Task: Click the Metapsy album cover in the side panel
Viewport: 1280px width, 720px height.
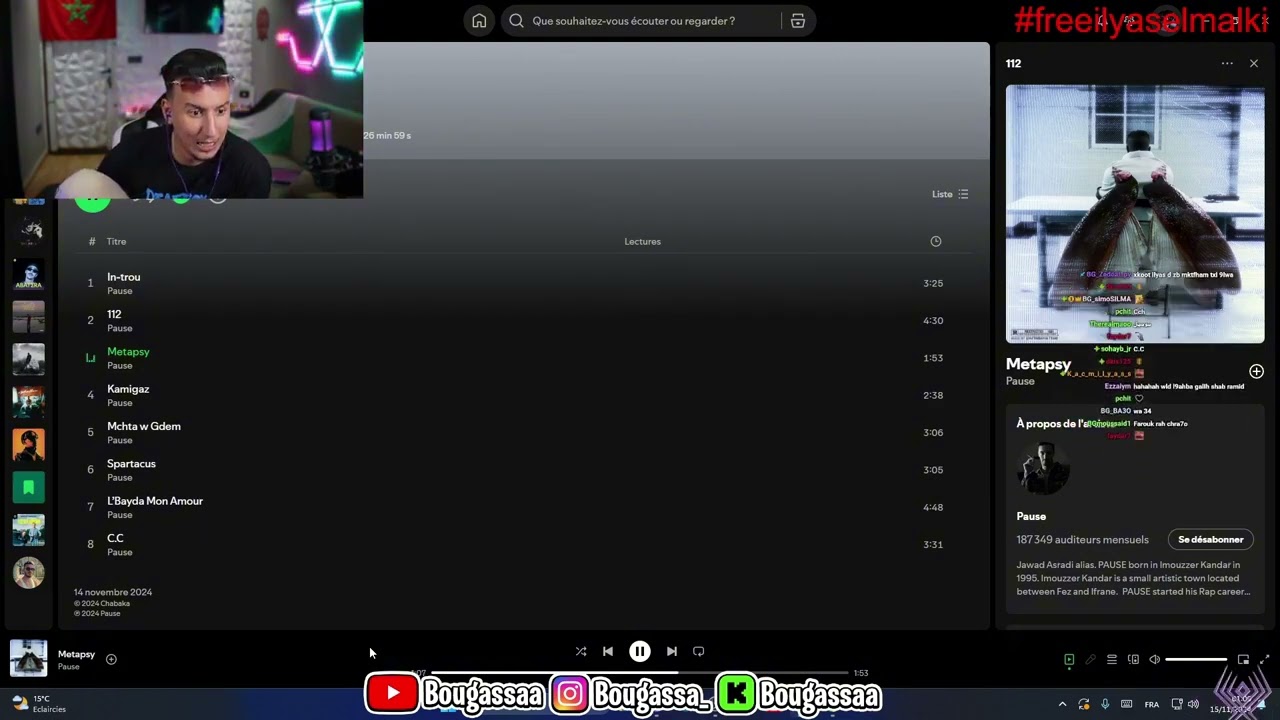Action: click(x=1135, y=214)
